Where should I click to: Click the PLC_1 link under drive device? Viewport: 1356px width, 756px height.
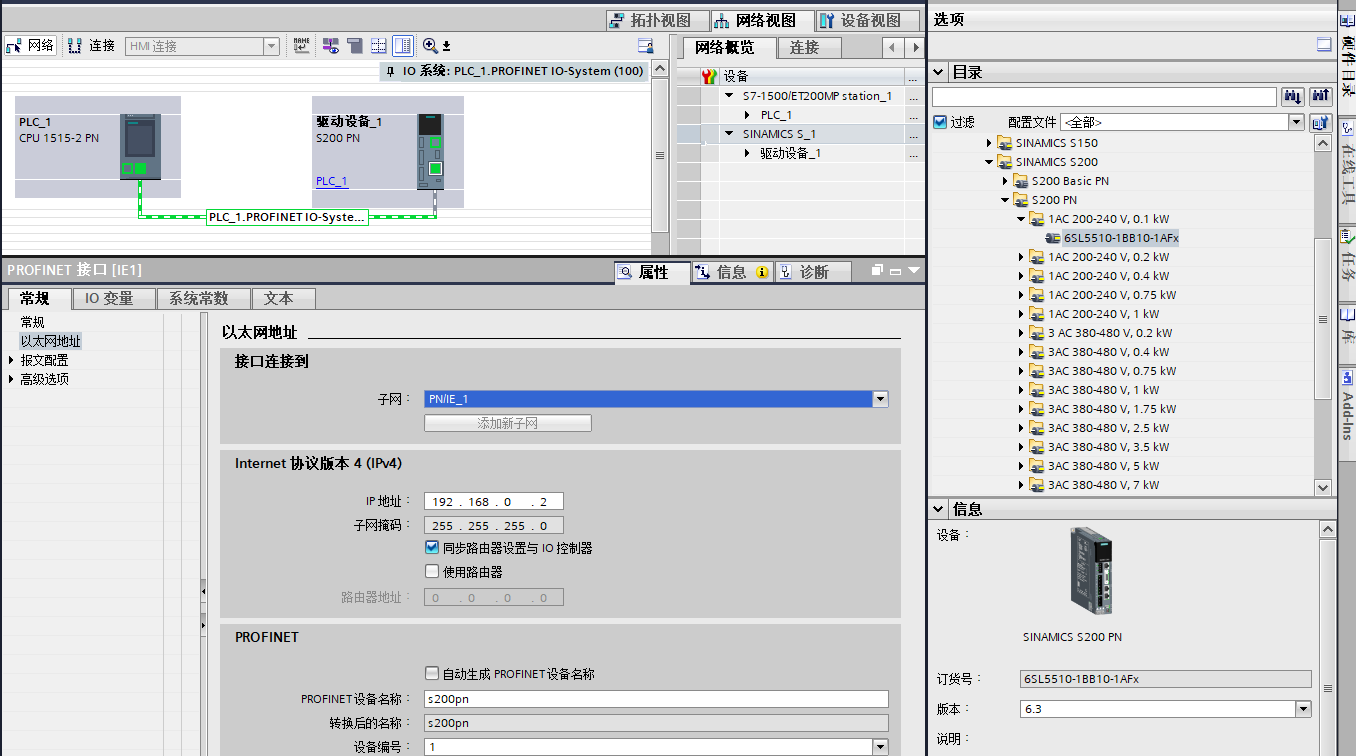coord(332,181)
